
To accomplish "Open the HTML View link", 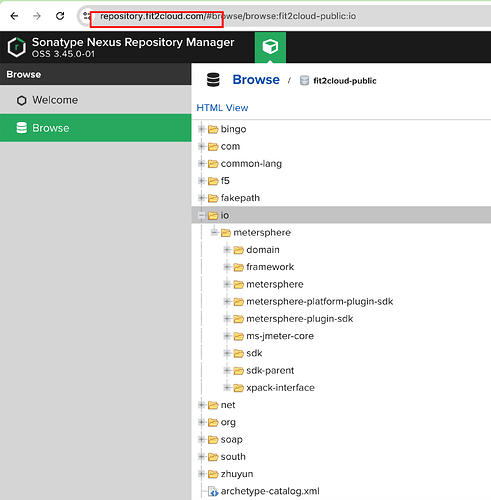I will pos(222,108).
